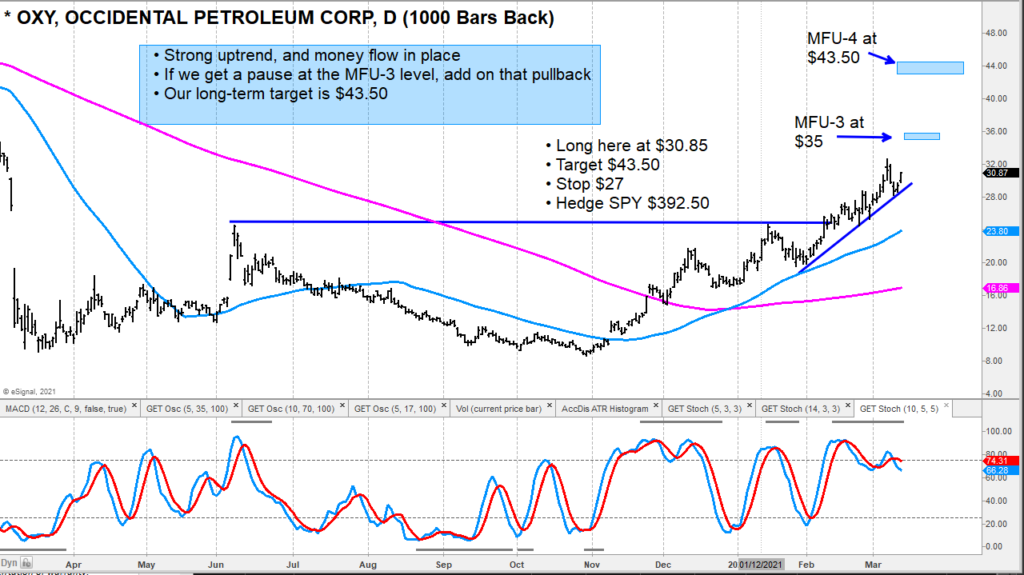
Task: Click the red 74.31 stochastic value label
Action: (x=1000, y=461)
